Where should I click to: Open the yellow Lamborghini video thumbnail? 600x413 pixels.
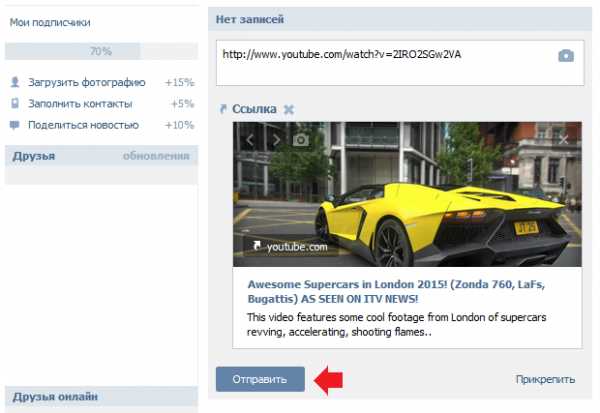pyautogui.click(x=407, y=194)
